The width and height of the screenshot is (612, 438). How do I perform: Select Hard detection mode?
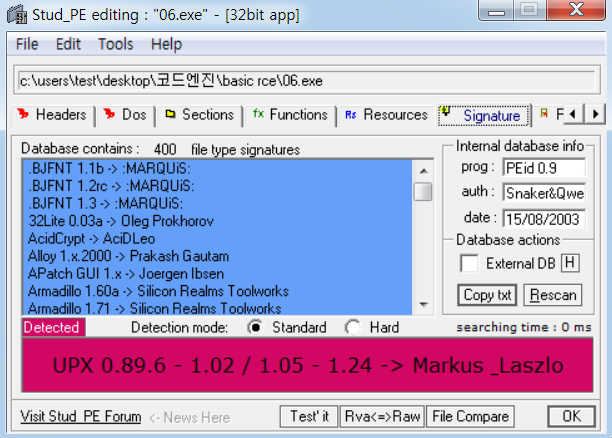tap(353, 327)
